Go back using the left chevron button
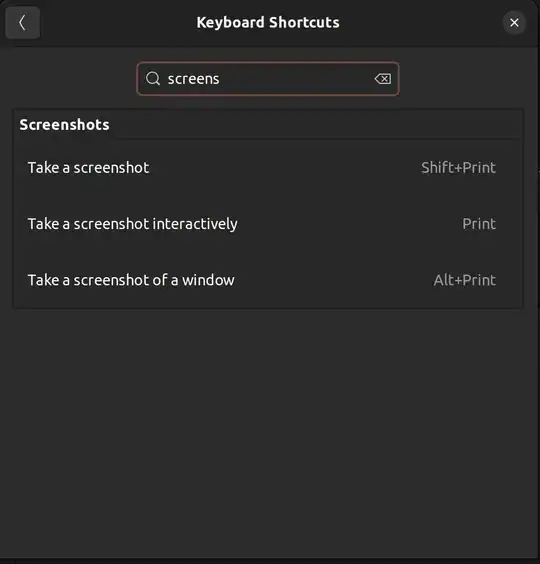The height and width of the screenshot is (564, 540). (x=22, y=23)
